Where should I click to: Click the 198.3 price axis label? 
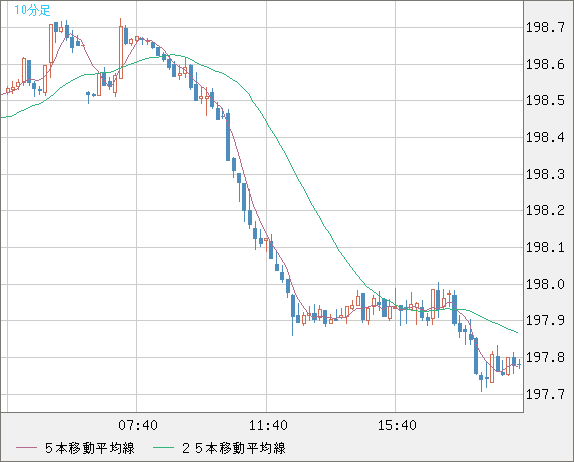(x=545, y=174)
